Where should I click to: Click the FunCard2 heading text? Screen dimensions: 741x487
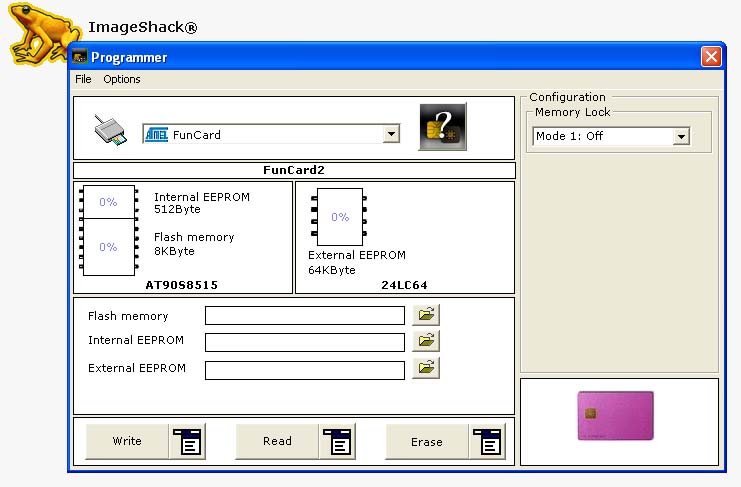pos(294,170)
